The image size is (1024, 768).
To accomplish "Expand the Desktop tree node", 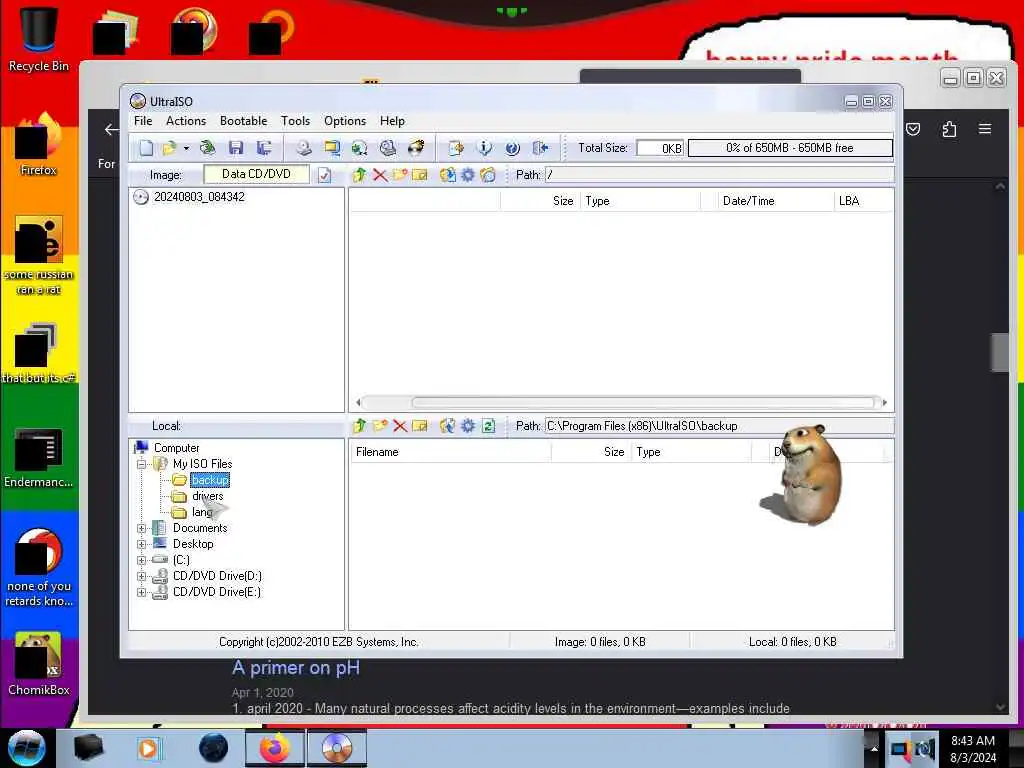I will (141, 544).
